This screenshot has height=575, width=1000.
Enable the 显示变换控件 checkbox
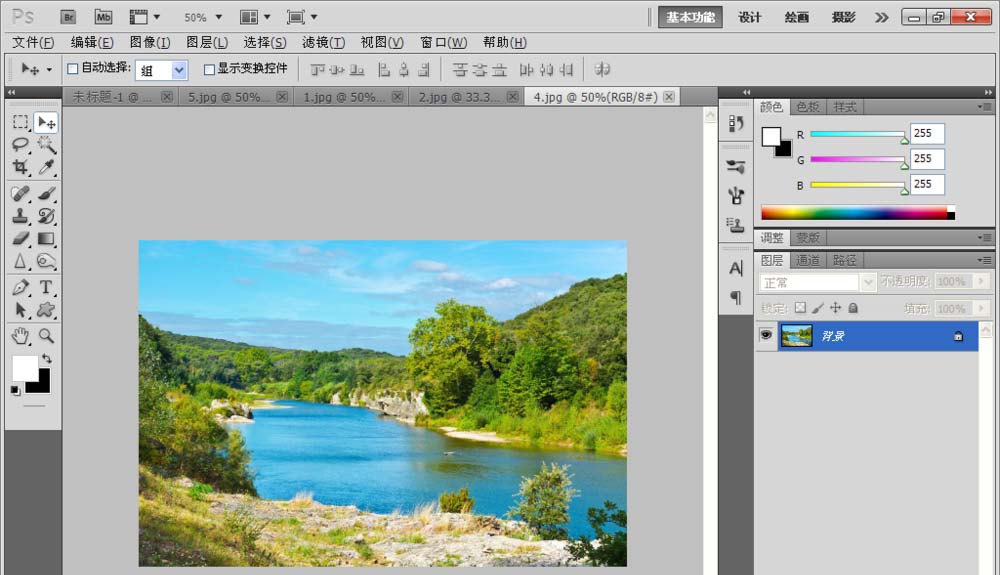(x=209, y=69)
